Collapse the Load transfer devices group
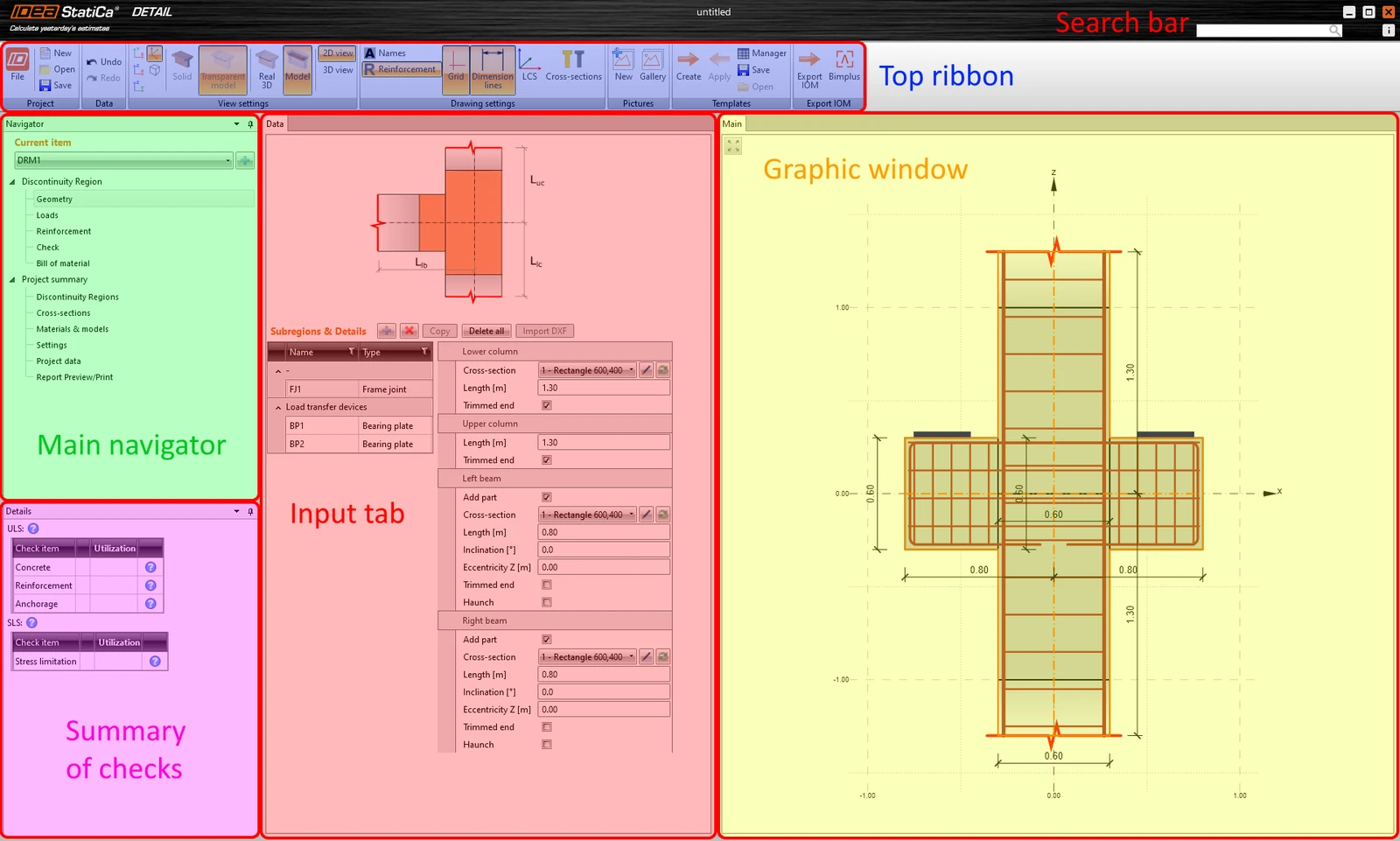This screenshot has height=841, width=1400. 278,407
